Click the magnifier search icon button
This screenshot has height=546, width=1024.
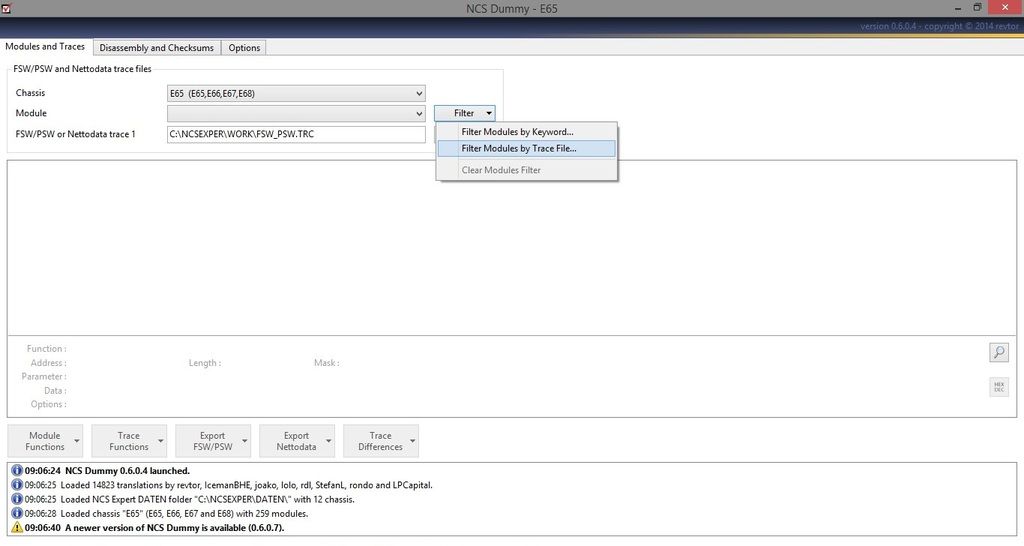tap(999, 353)
